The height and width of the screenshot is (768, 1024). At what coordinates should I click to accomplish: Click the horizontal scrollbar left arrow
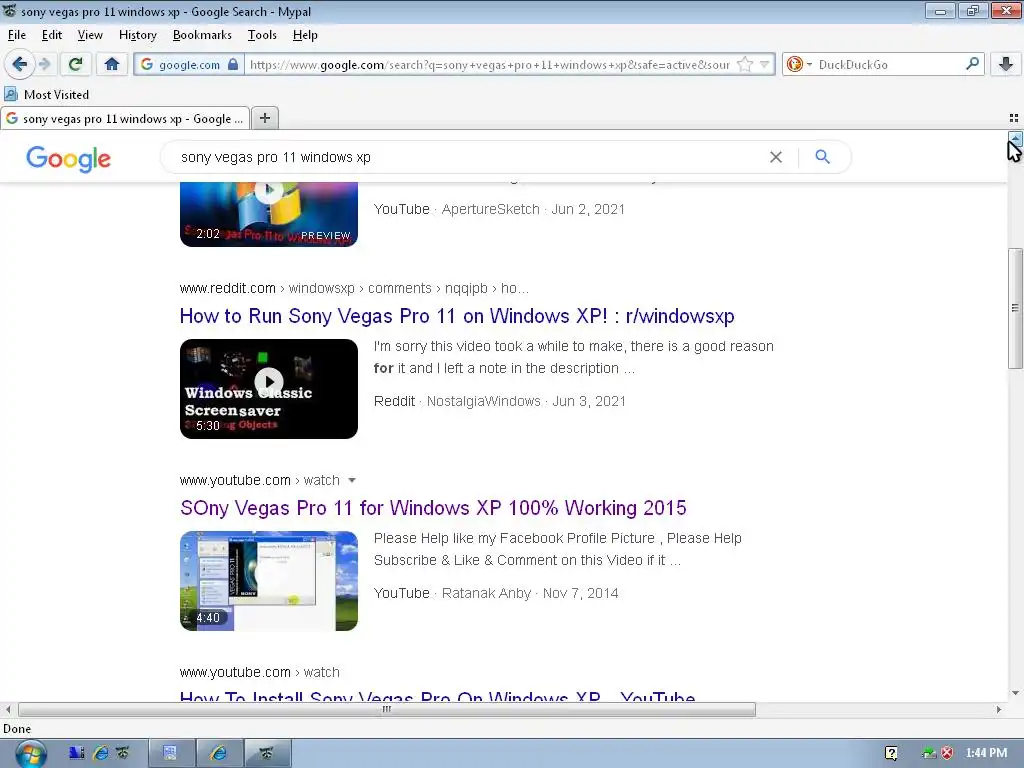click(8, 709)
